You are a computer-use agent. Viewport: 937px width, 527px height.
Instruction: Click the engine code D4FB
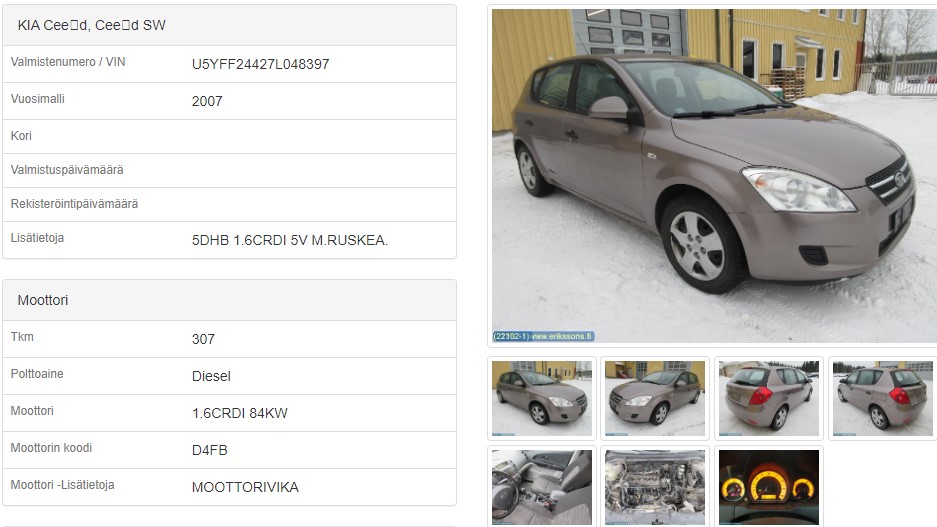pyautogui.click(x=210, y=450)
